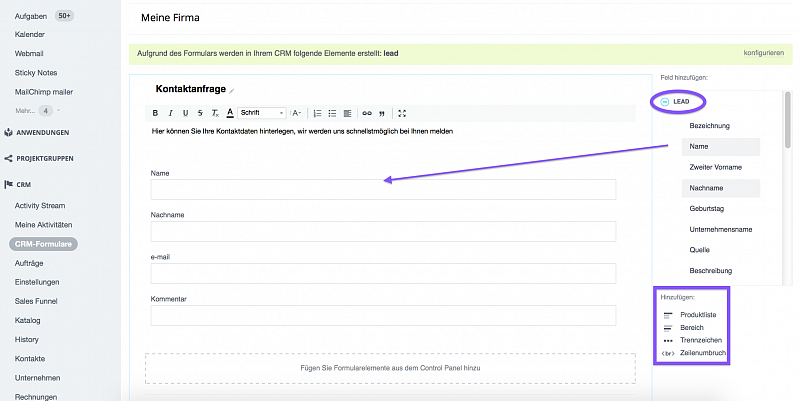Insert a bulleted list
The width and height of the screenshot is (800, 401).
click(x=332, y=113)
